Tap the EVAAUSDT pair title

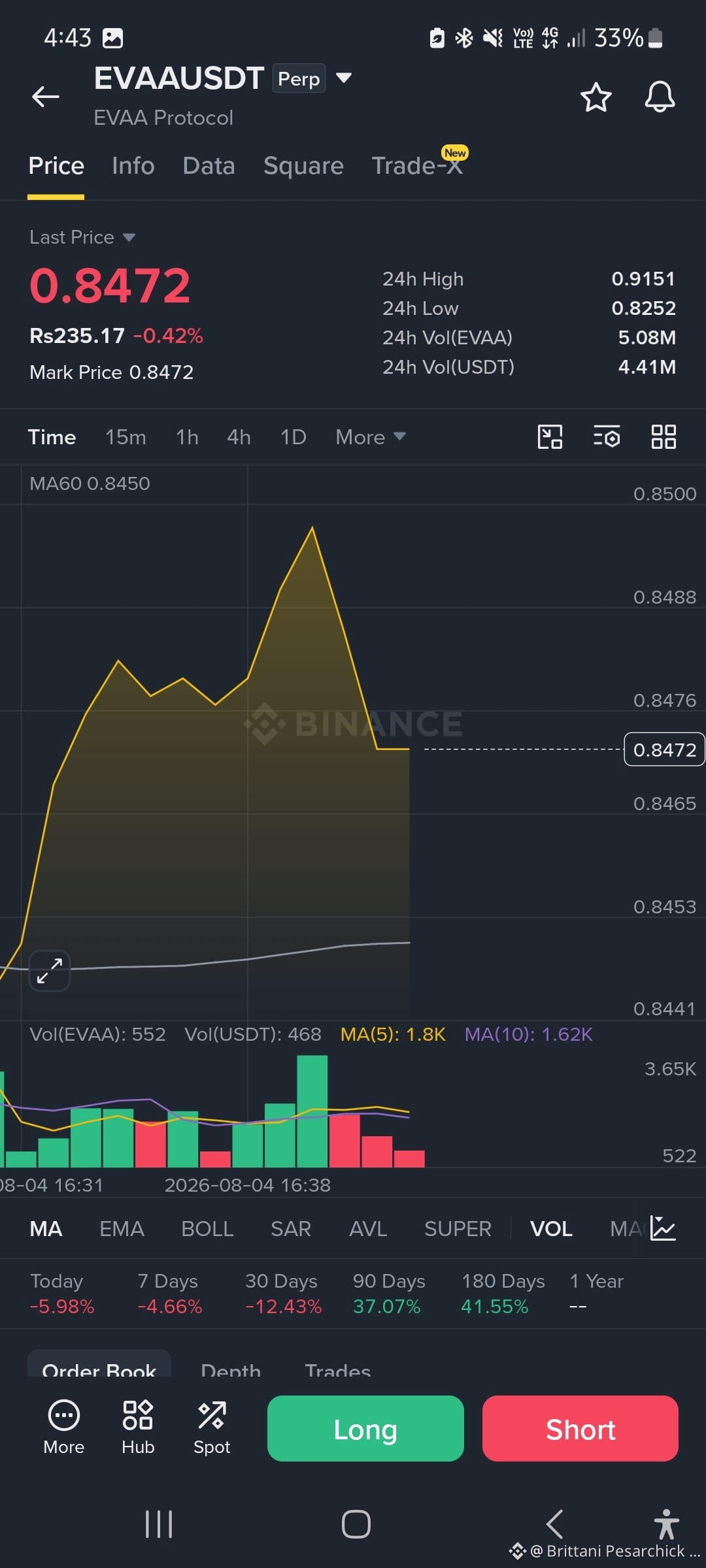point(179,78)
